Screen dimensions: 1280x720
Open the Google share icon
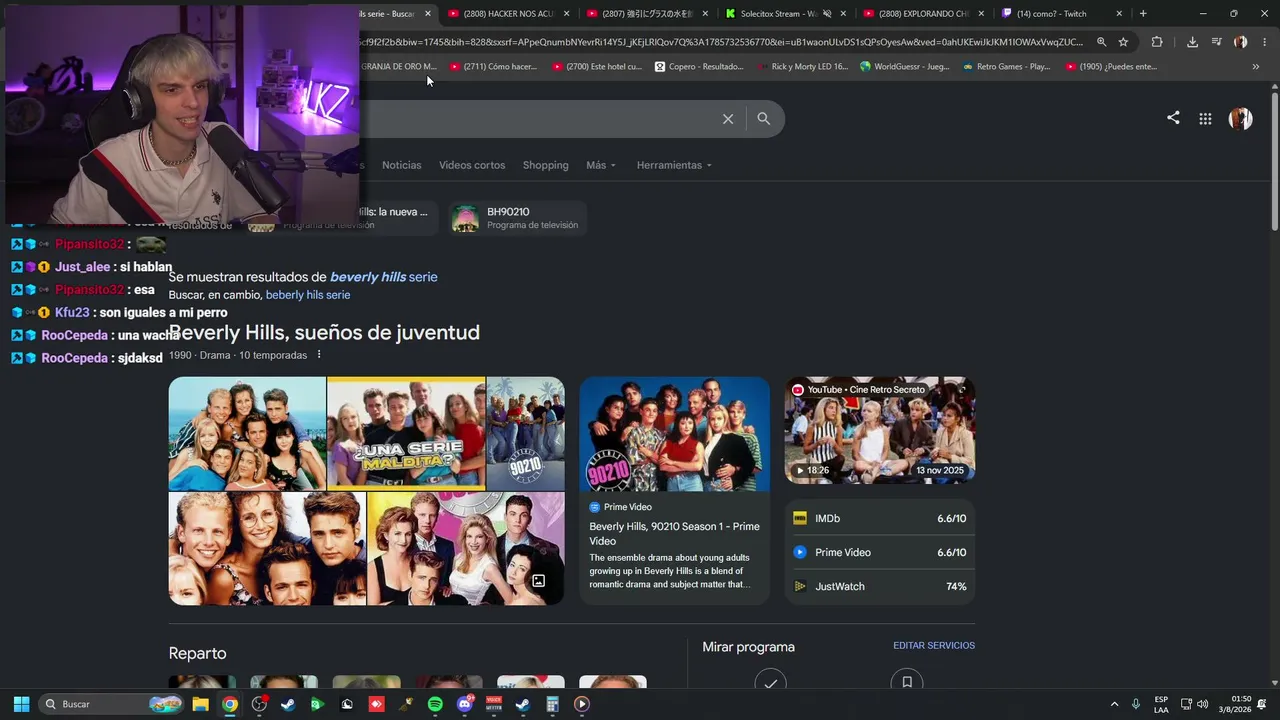coord(1173,118)
